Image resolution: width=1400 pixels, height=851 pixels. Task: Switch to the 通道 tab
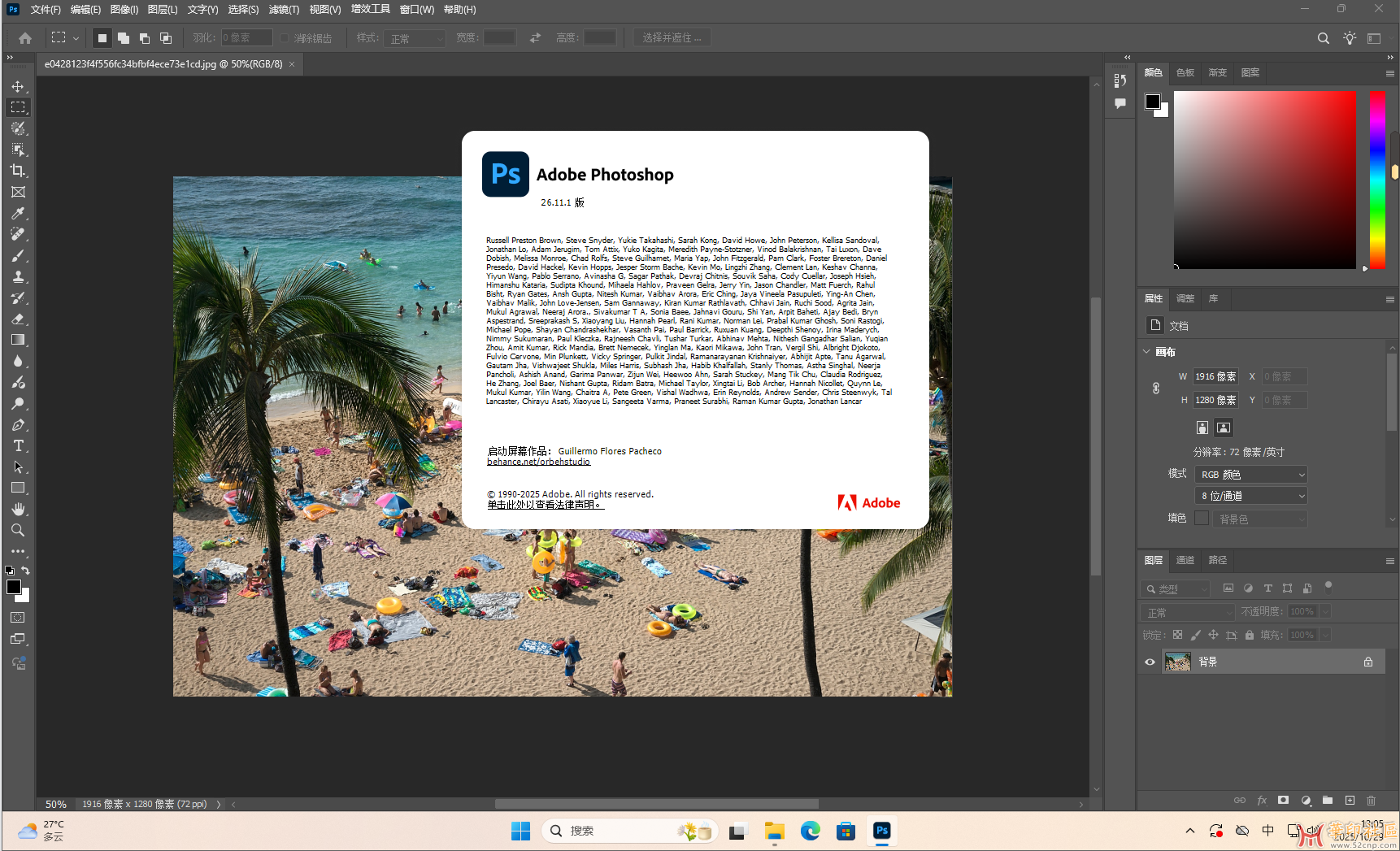point(1185,561)
